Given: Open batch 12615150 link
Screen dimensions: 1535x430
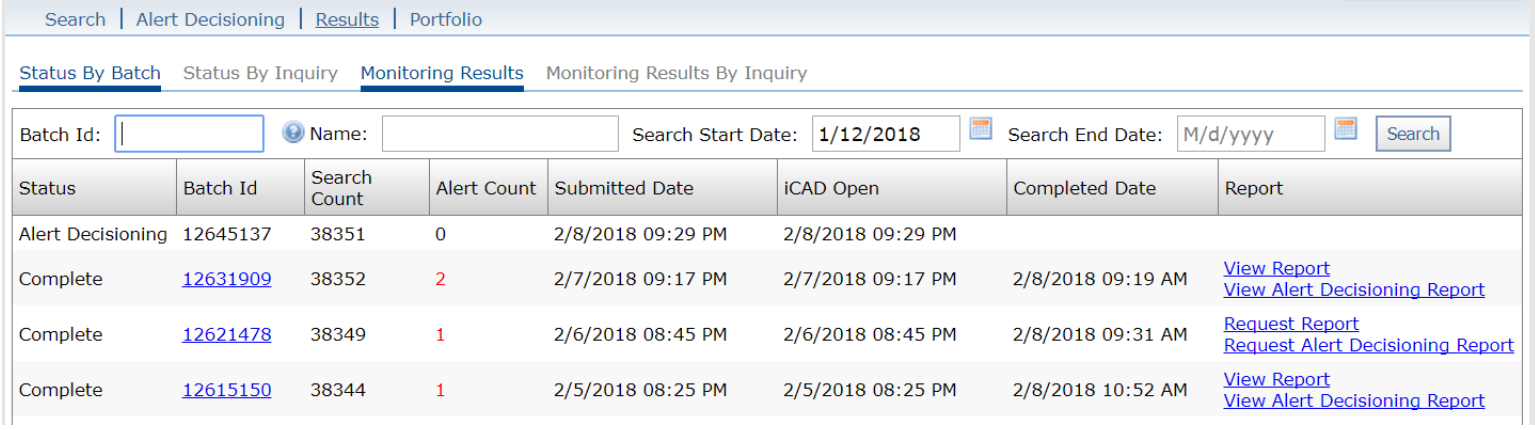Looking at the screenshot, I should [x=226, y=390].
